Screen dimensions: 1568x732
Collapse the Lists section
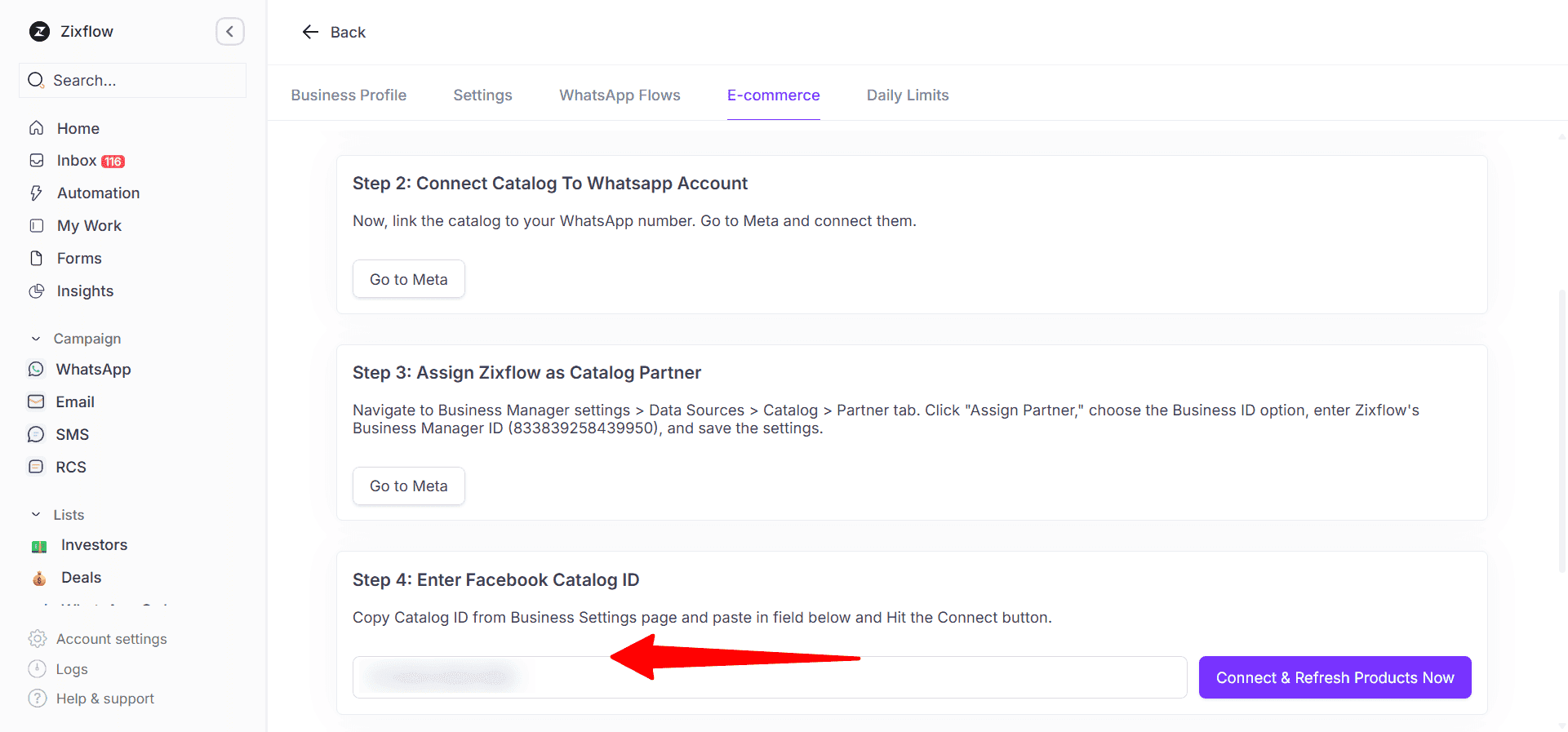(36, 515)
